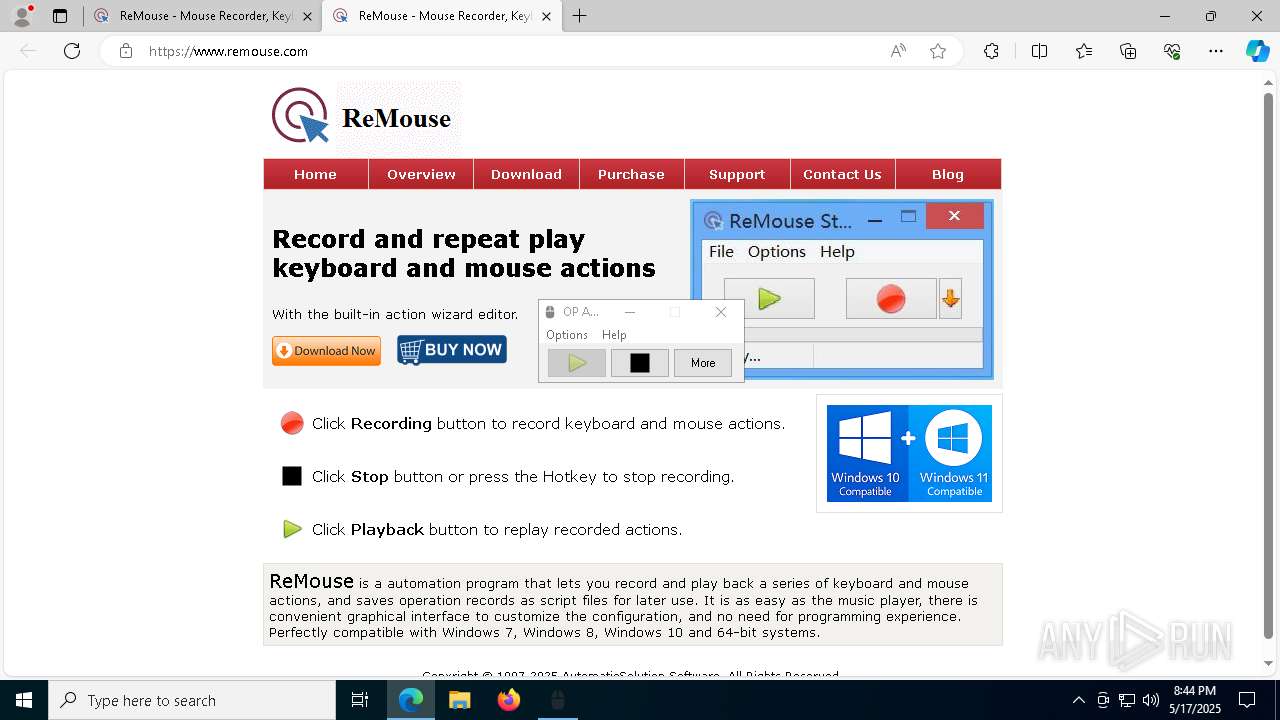Open the Support navigation tab
The height and width of the screenshot is (720, 1280).
point(737,174)
